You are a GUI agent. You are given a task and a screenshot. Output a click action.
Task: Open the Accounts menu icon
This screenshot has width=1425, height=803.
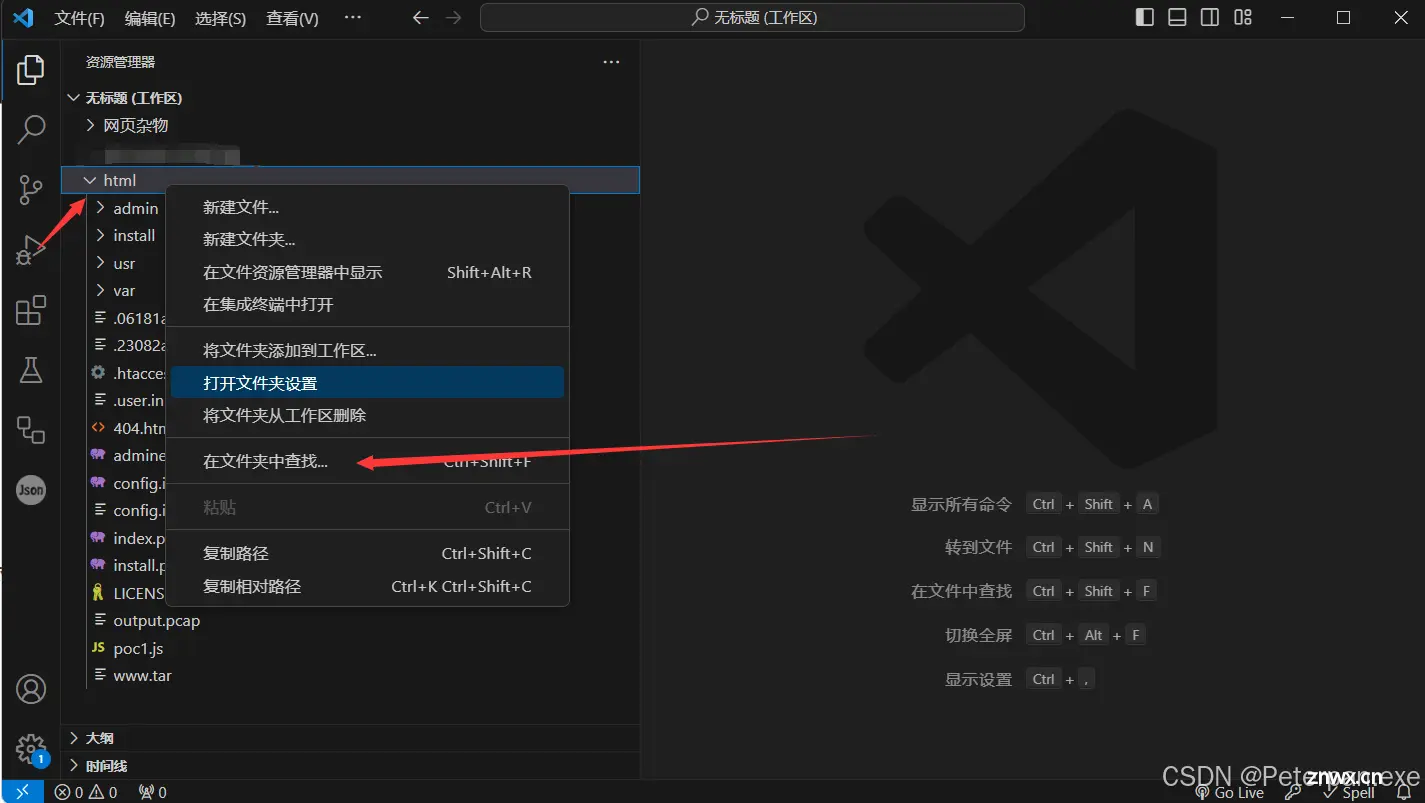point(31,689)
